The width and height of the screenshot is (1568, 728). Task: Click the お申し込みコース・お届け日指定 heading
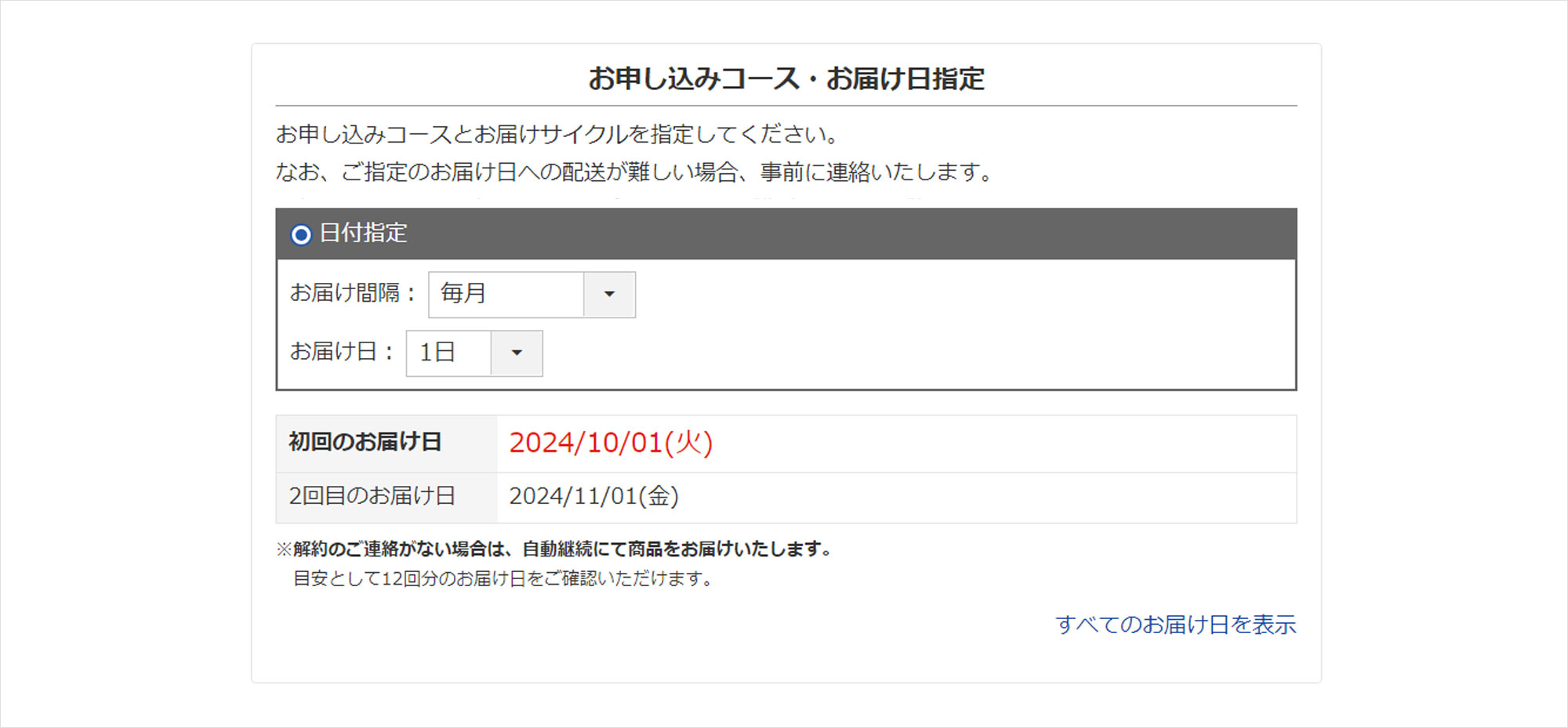pos(786,79)
